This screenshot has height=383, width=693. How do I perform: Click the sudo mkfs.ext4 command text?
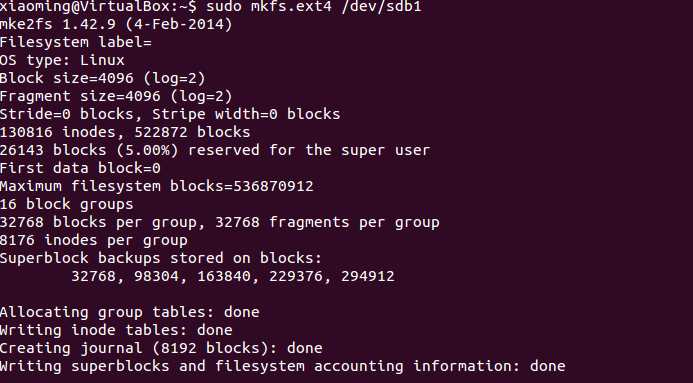tap(269, 6)
